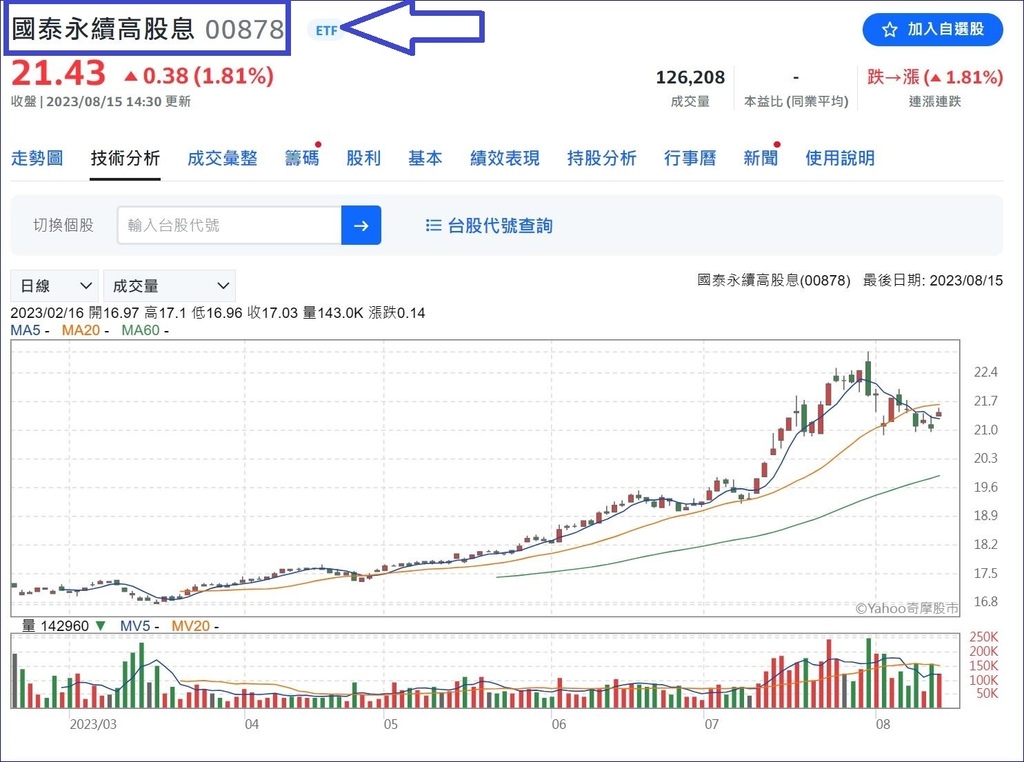Switch to the 基本 tab
Viewport: 1024px width, 762px height.
point(425,158)
